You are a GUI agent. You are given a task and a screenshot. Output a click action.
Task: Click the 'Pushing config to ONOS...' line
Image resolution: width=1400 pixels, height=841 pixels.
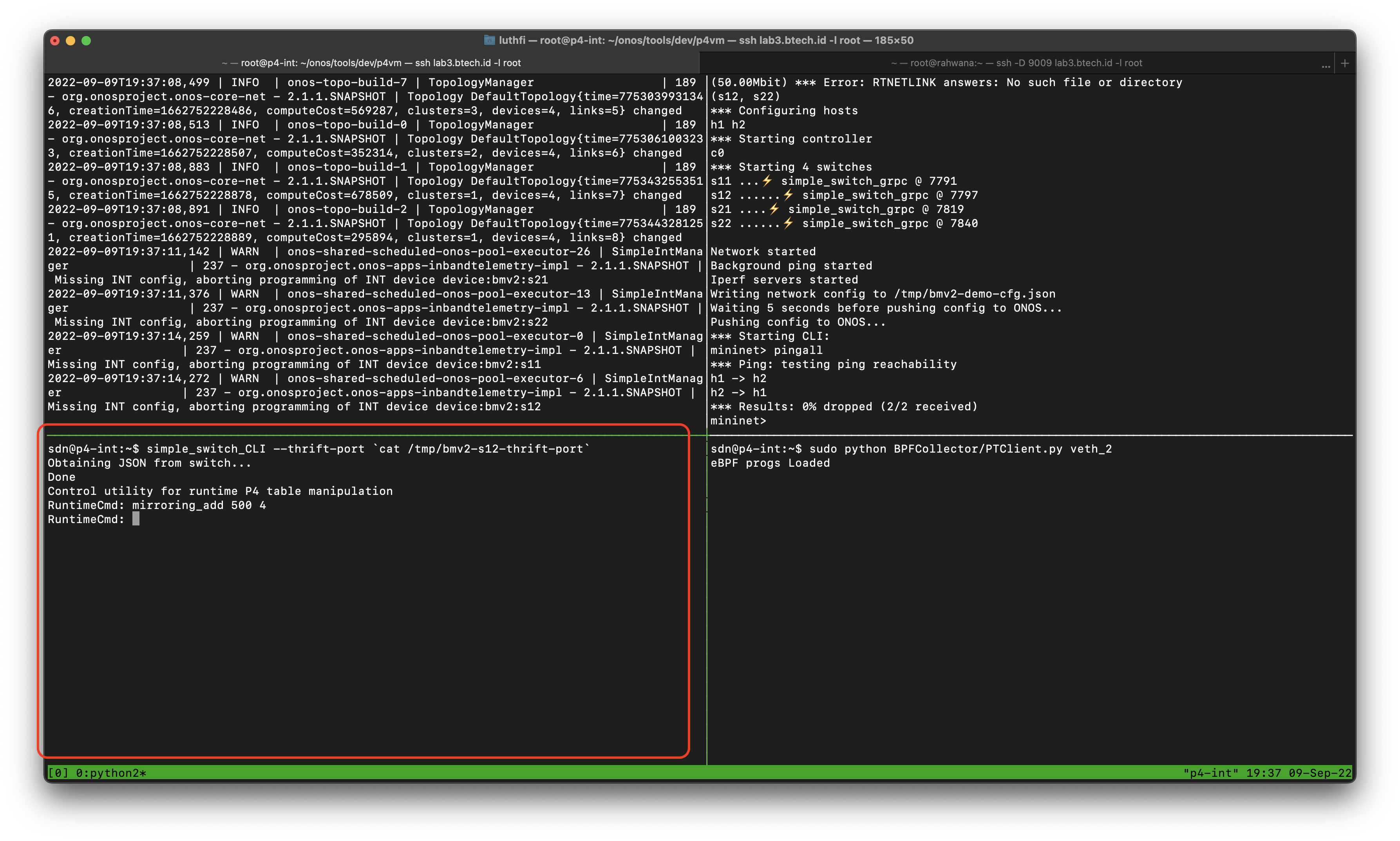coord(798,322)
